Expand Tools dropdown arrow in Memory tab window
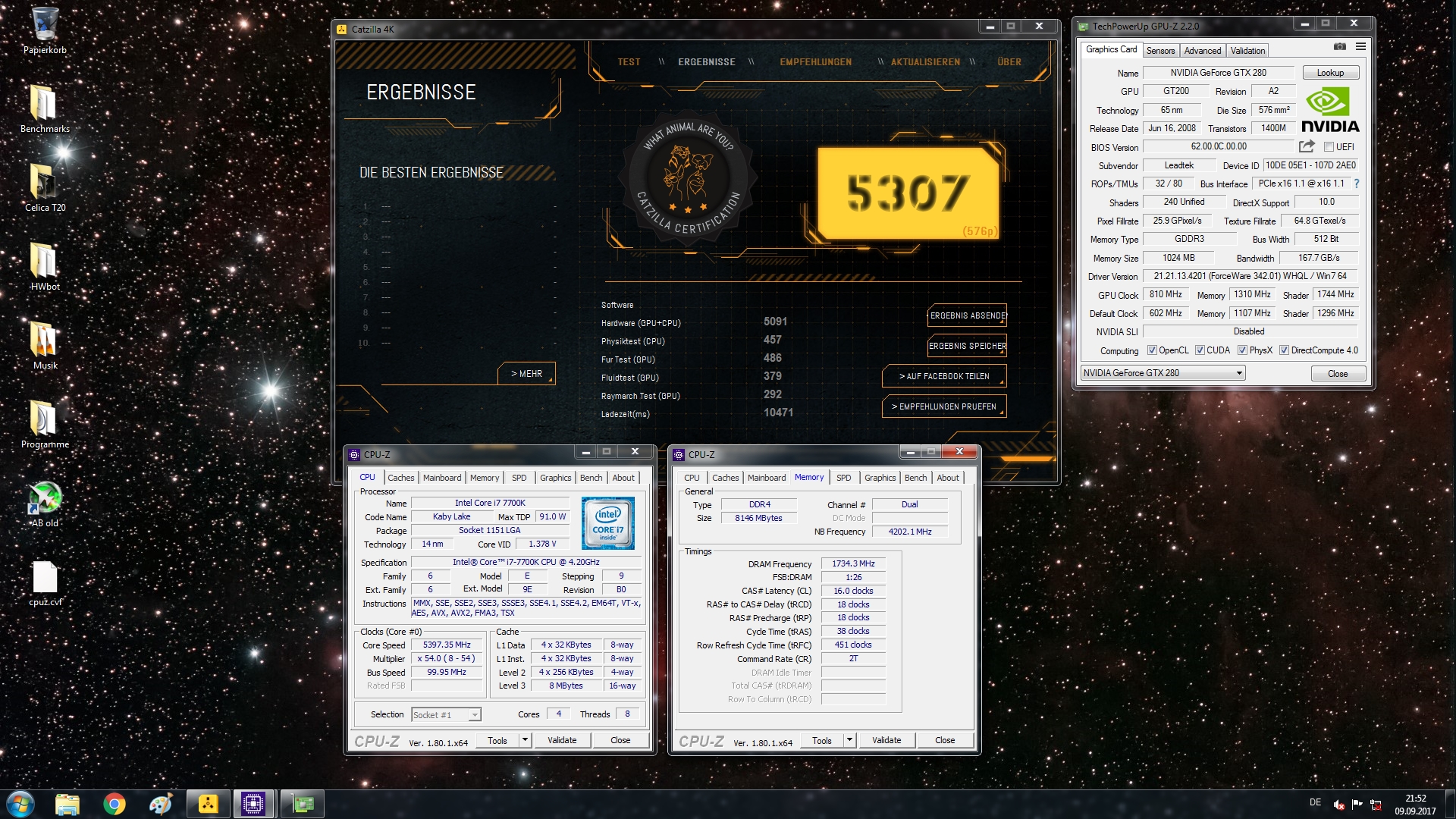This screenshot has height=819, width=1456. (849, 740)
